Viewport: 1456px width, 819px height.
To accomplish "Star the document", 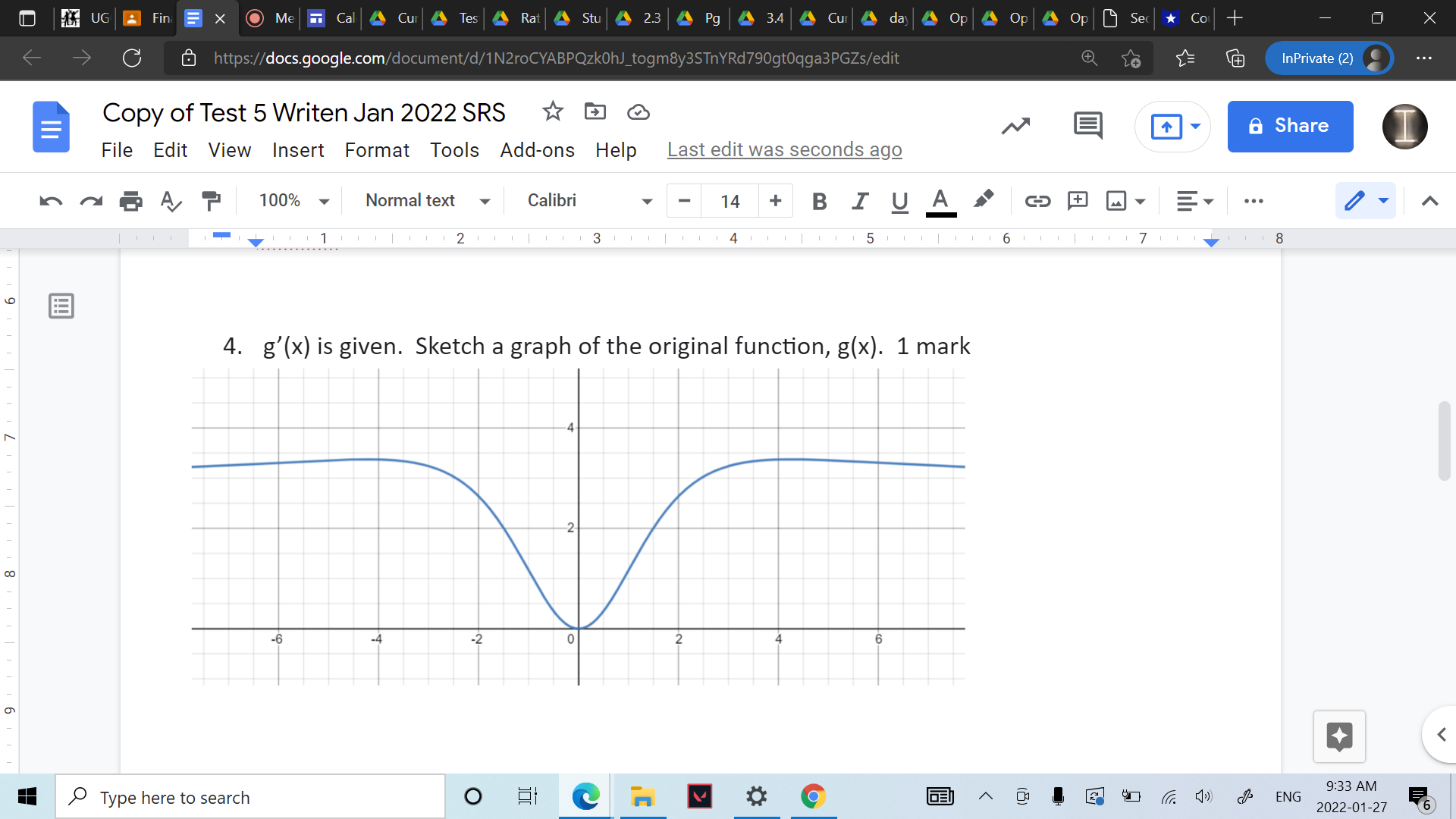I will click(x=552, y=111).
